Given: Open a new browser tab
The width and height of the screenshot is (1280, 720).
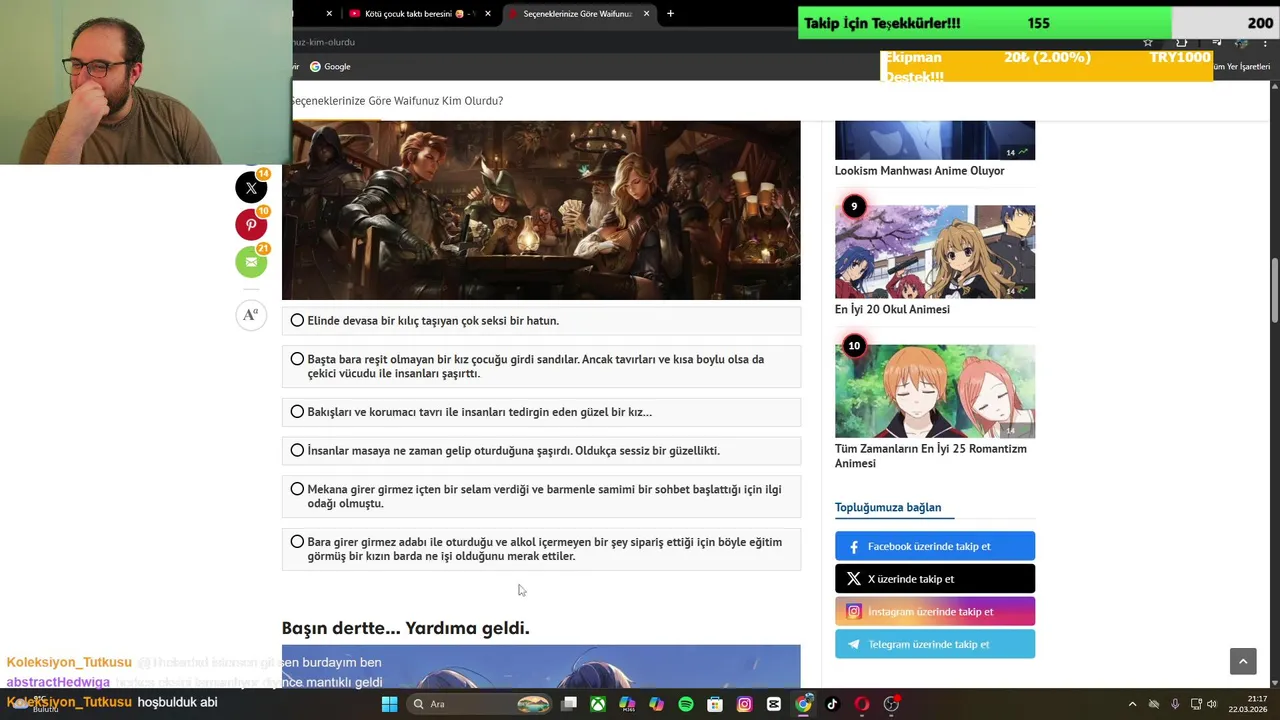Looking at the screenshot, I should pyautogui.click(x=670, y=14).
